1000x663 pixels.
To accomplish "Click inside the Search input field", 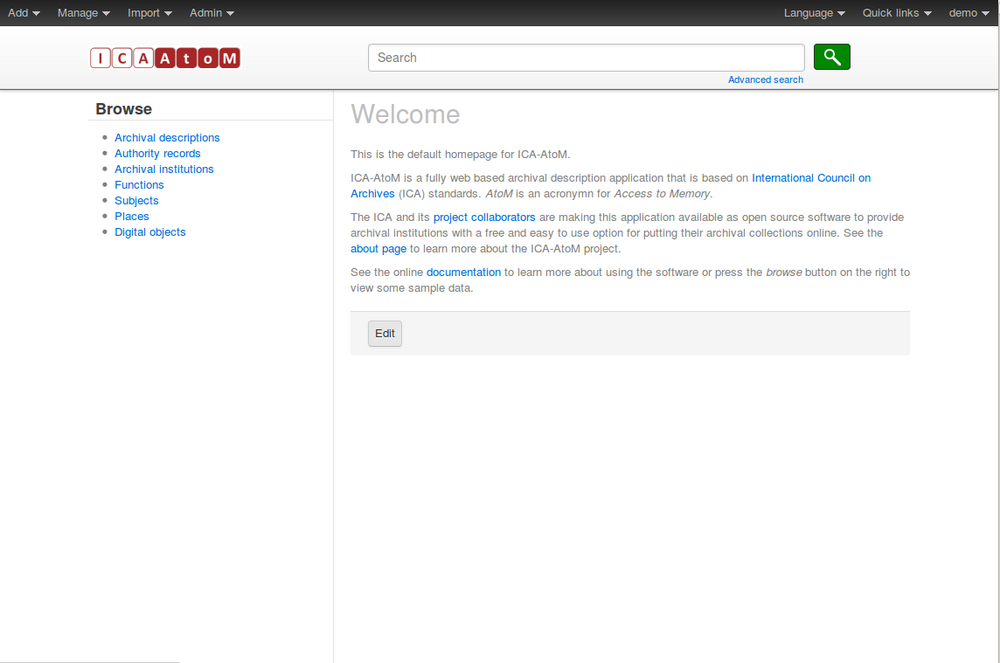I will tap(585, 57).
